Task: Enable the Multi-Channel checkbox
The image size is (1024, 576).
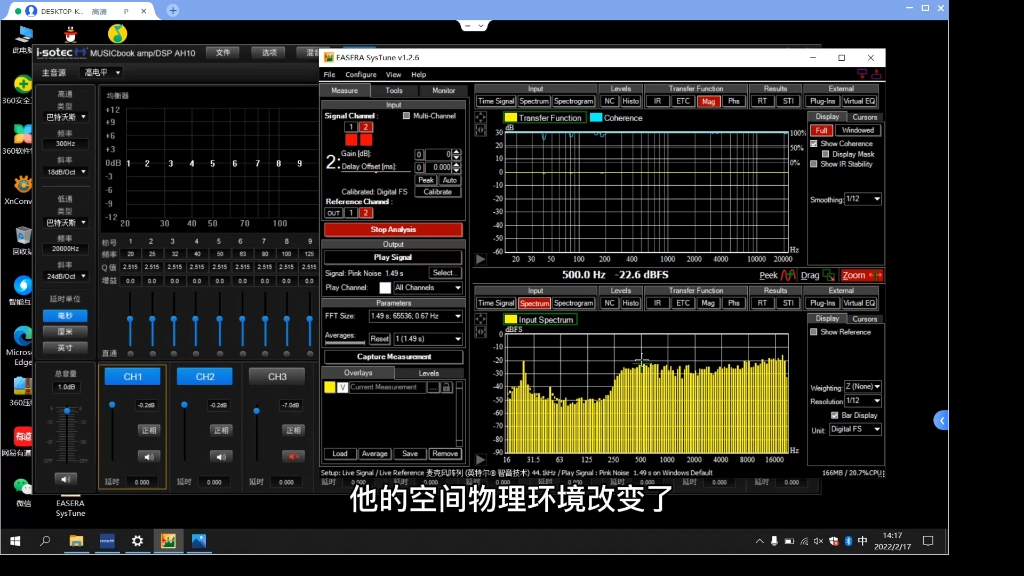Action: (x=406, y=116)
